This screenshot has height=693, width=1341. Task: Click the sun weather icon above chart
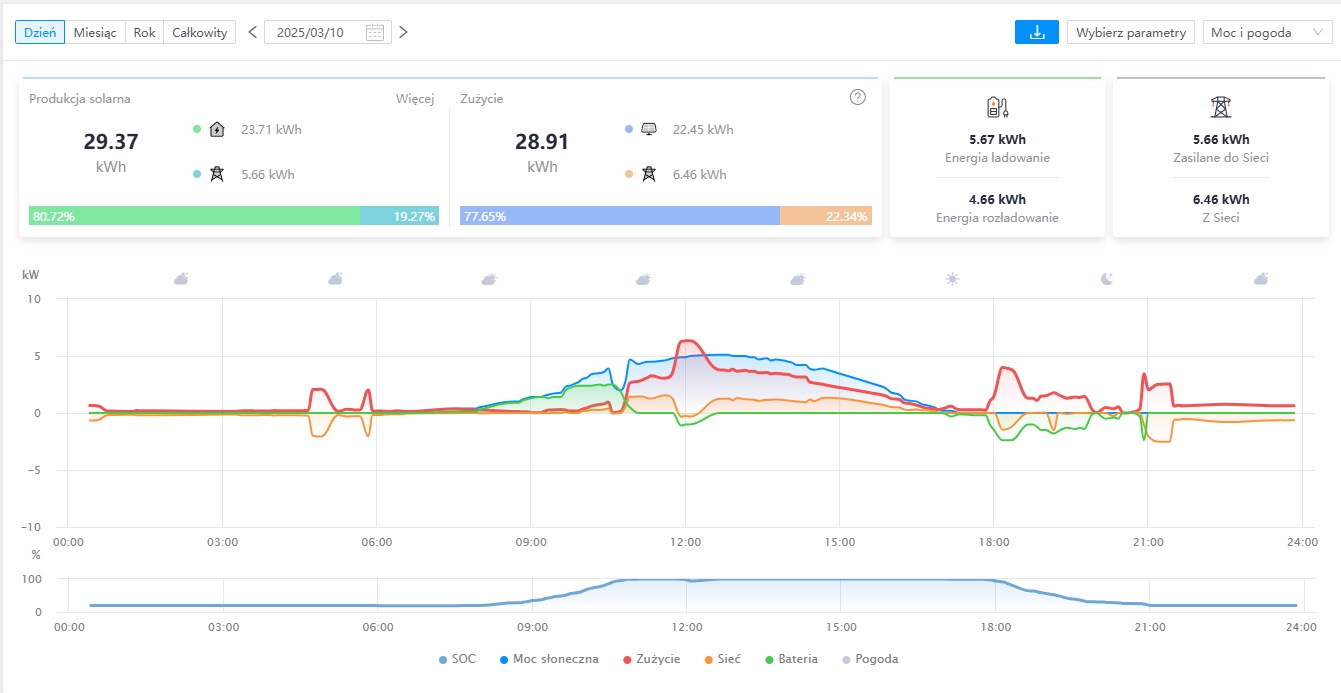tap(952, 279)
